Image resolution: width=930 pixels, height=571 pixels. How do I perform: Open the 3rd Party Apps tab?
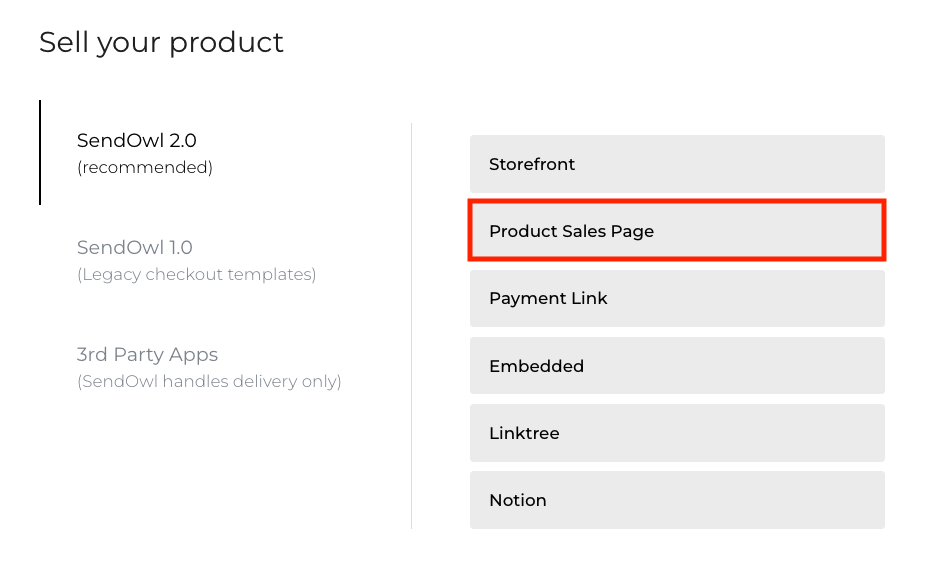(147, 355)
